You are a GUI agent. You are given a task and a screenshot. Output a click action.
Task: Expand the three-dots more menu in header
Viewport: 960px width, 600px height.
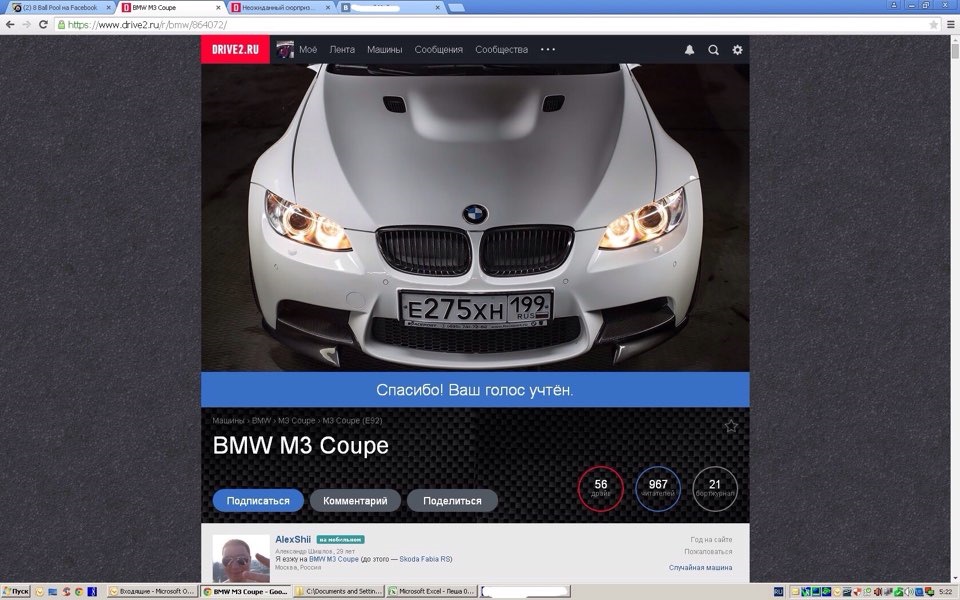pos(548,49)
